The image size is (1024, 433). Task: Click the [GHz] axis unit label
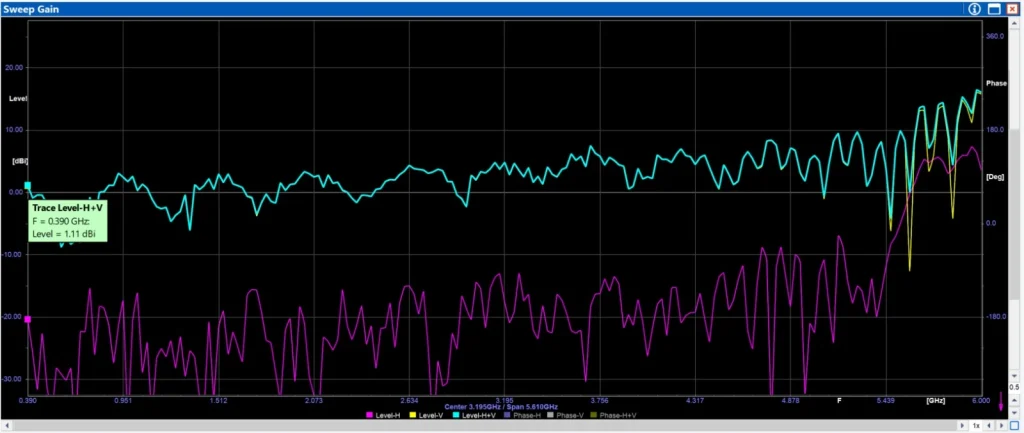[x=936, y=400]
